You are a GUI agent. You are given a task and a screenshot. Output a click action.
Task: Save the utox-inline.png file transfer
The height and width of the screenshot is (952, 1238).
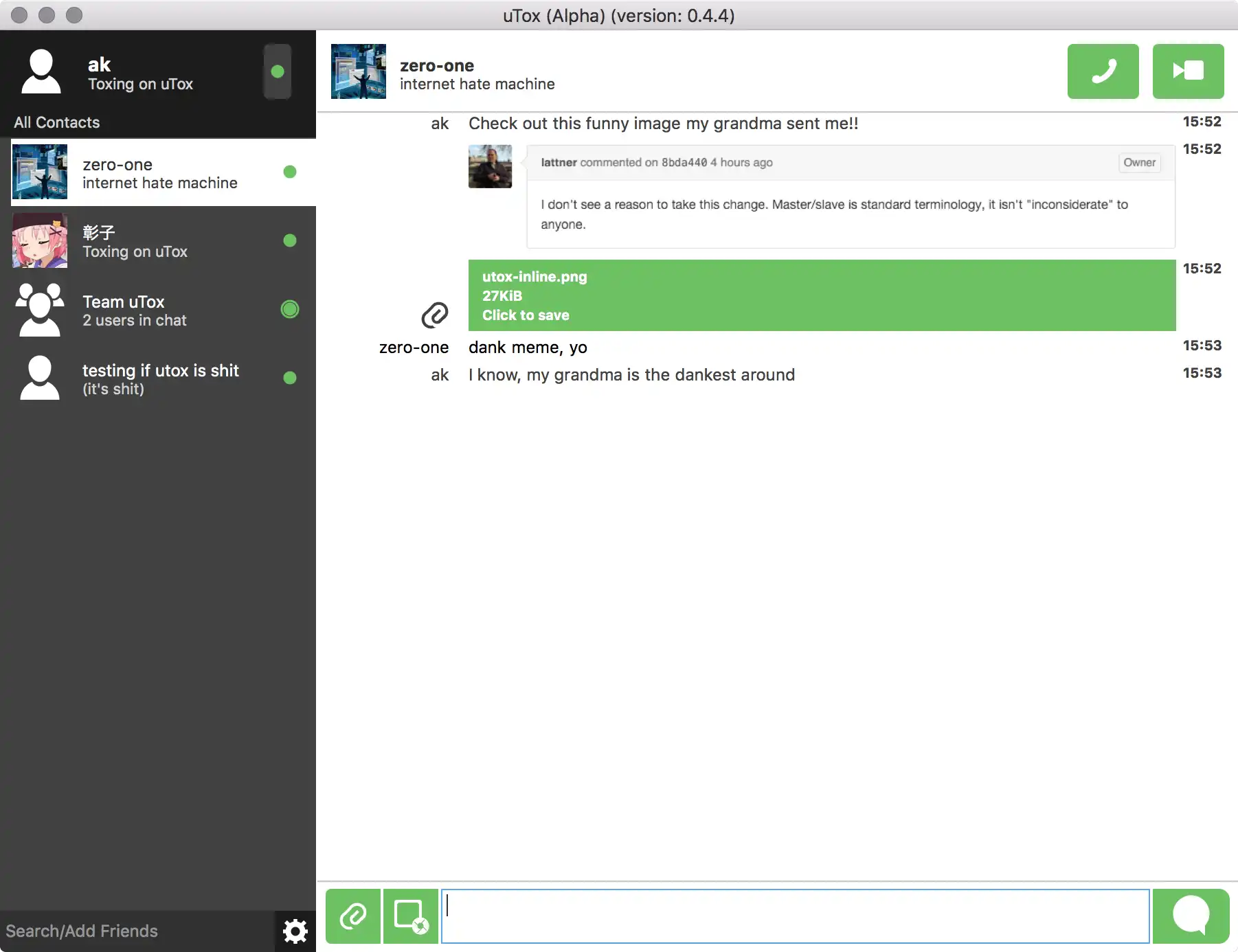point(822,295)
